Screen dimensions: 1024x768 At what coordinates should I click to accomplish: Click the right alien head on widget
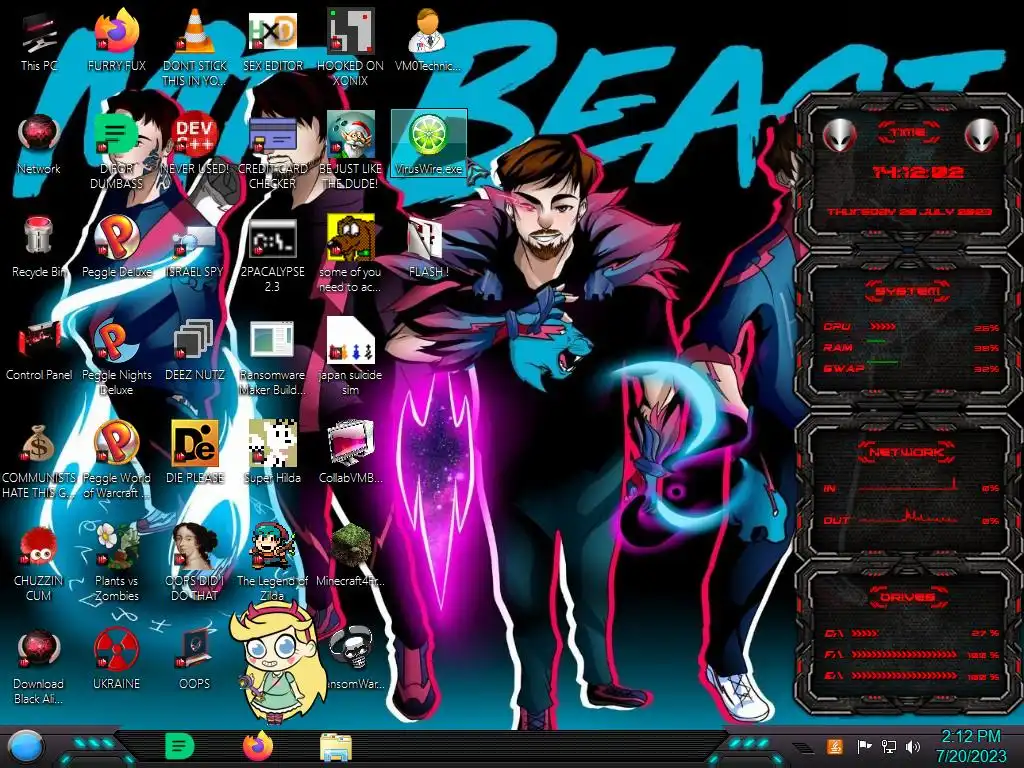[x=981, y=136]
